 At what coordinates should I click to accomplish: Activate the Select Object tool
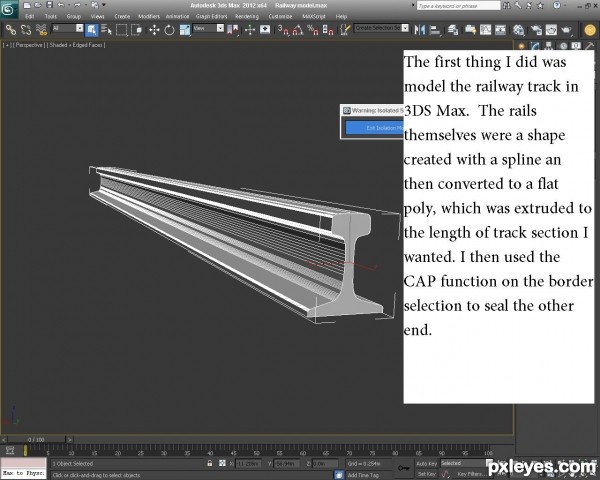(x=92, y=30)
